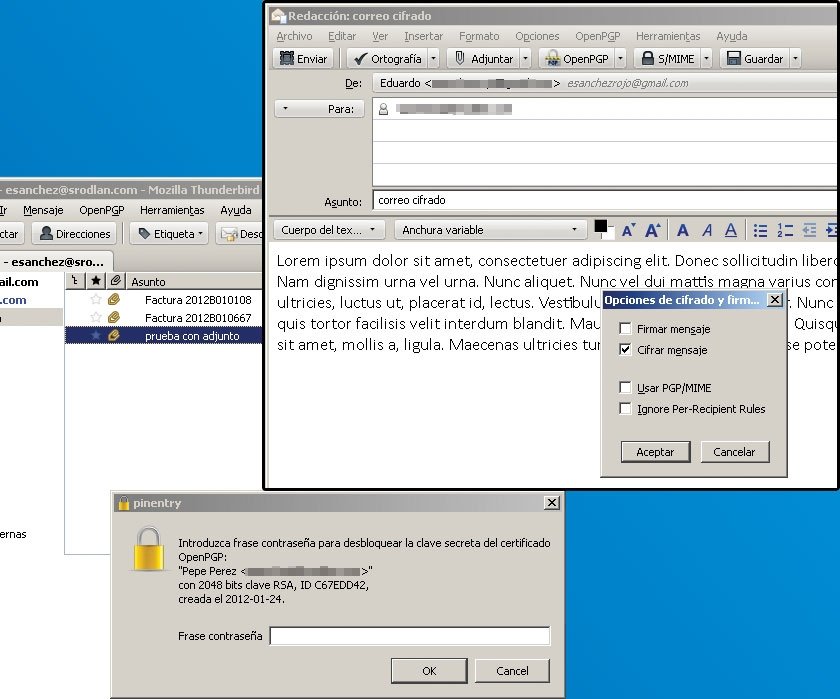Toggle italic text formatting

pyautogui.click(x=707, y=230)
